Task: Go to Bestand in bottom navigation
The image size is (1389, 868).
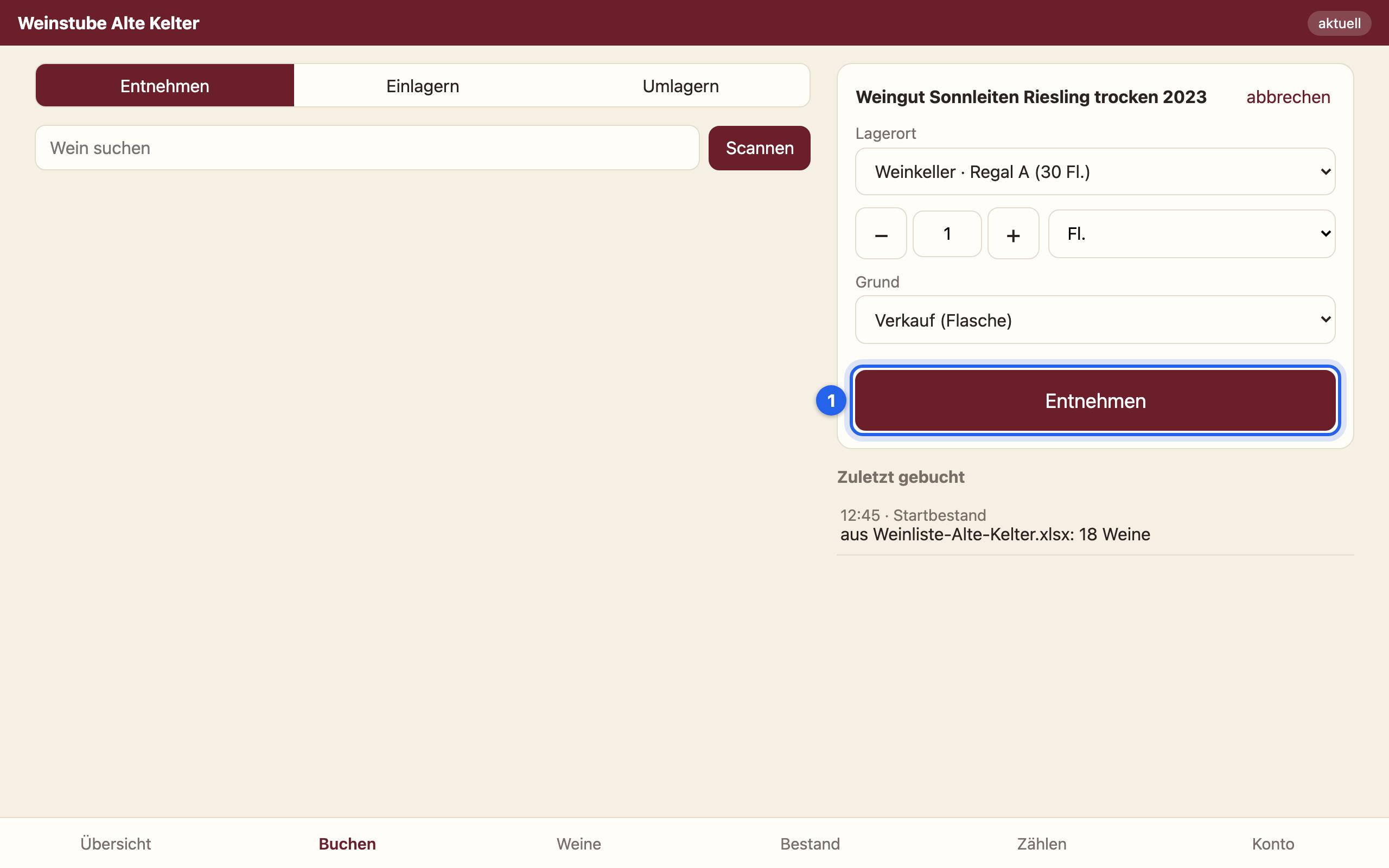Action: click(x=810, y=843)
